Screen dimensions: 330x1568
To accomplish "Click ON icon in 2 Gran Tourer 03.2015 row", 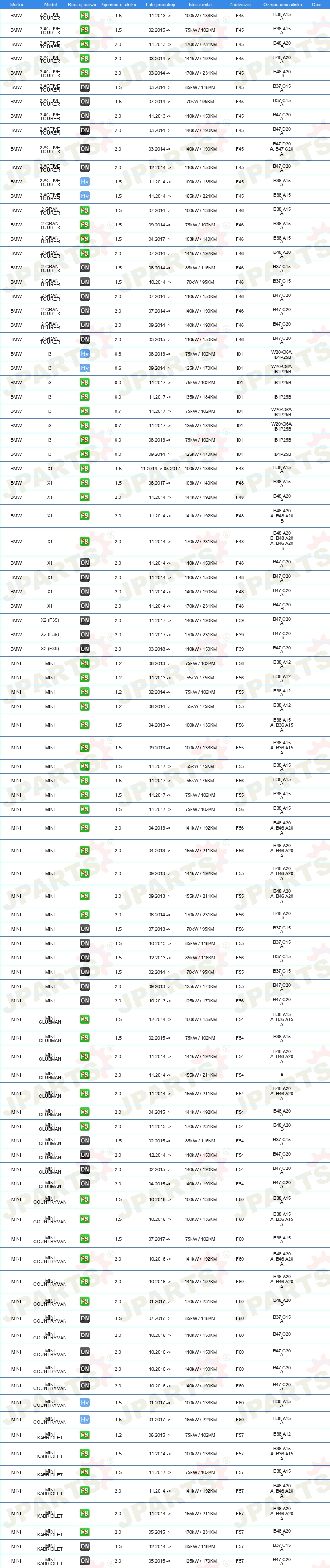I will (85, 339).
